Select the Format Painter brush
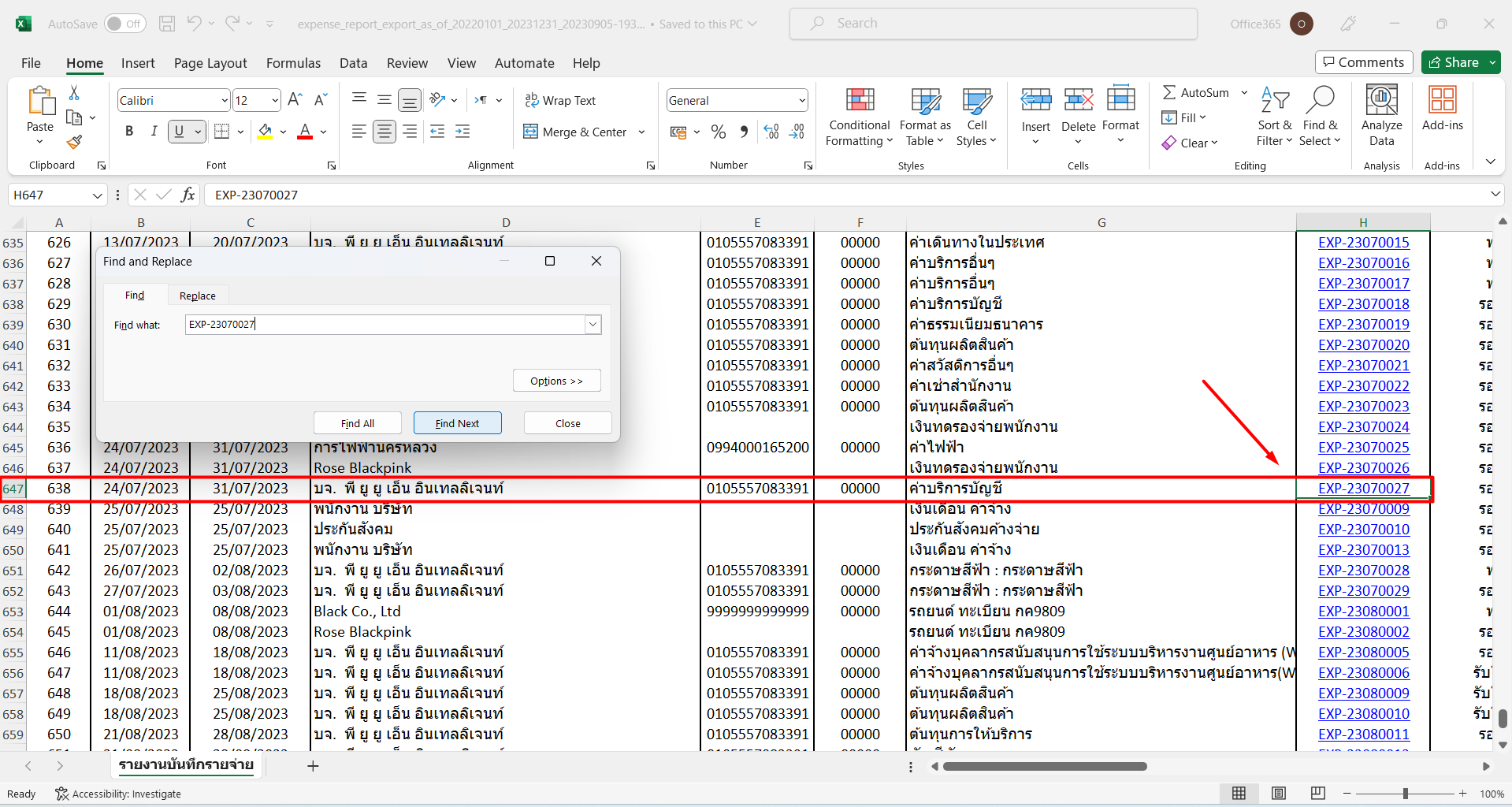This screenshot has width=1512, height=807. coord(74,142)
